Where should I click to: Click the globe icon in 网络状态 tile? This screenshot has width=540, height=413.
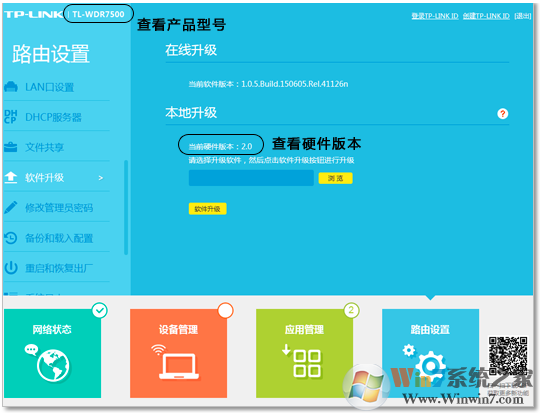(53, 365)
